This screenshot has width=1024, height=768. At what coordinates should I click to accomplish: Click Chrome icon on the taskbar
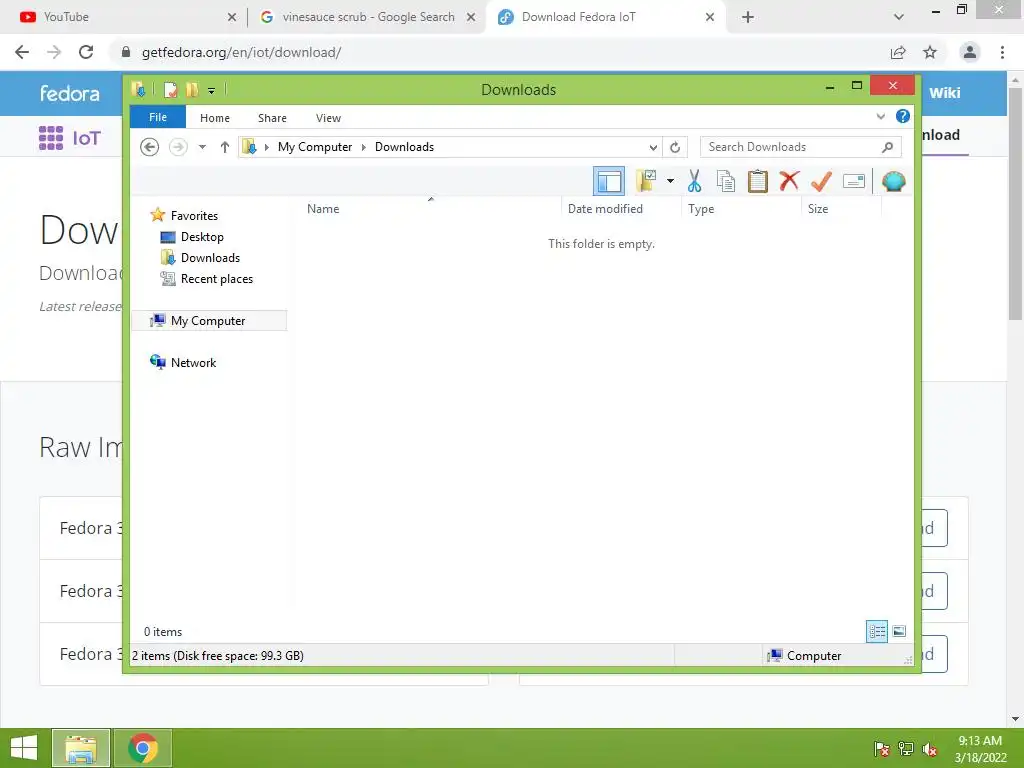143,748
